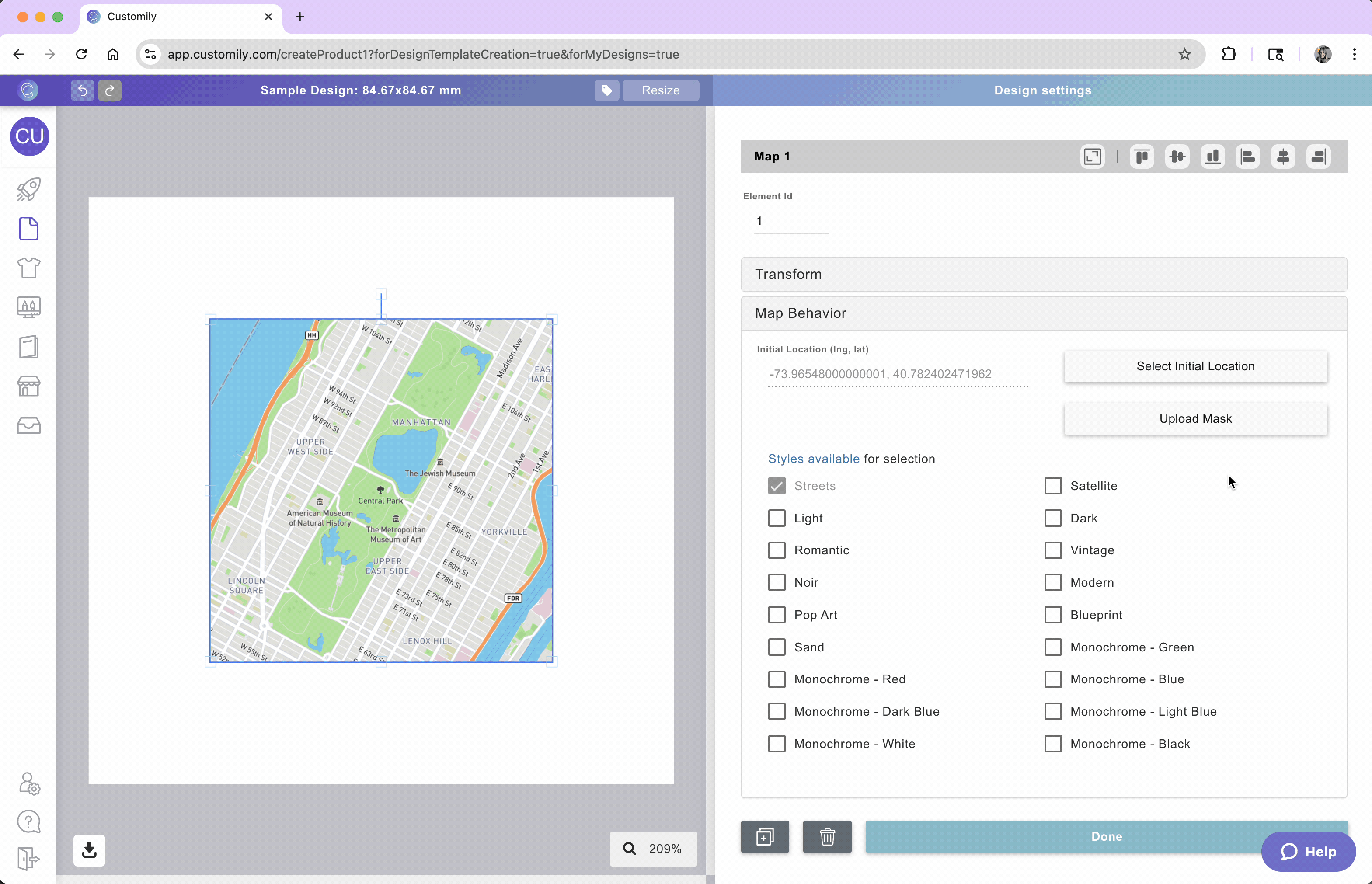The height and width of the screenshot is (884, 1372).
Task: Check the Vintage style option
Action: tap(1053, 550)
